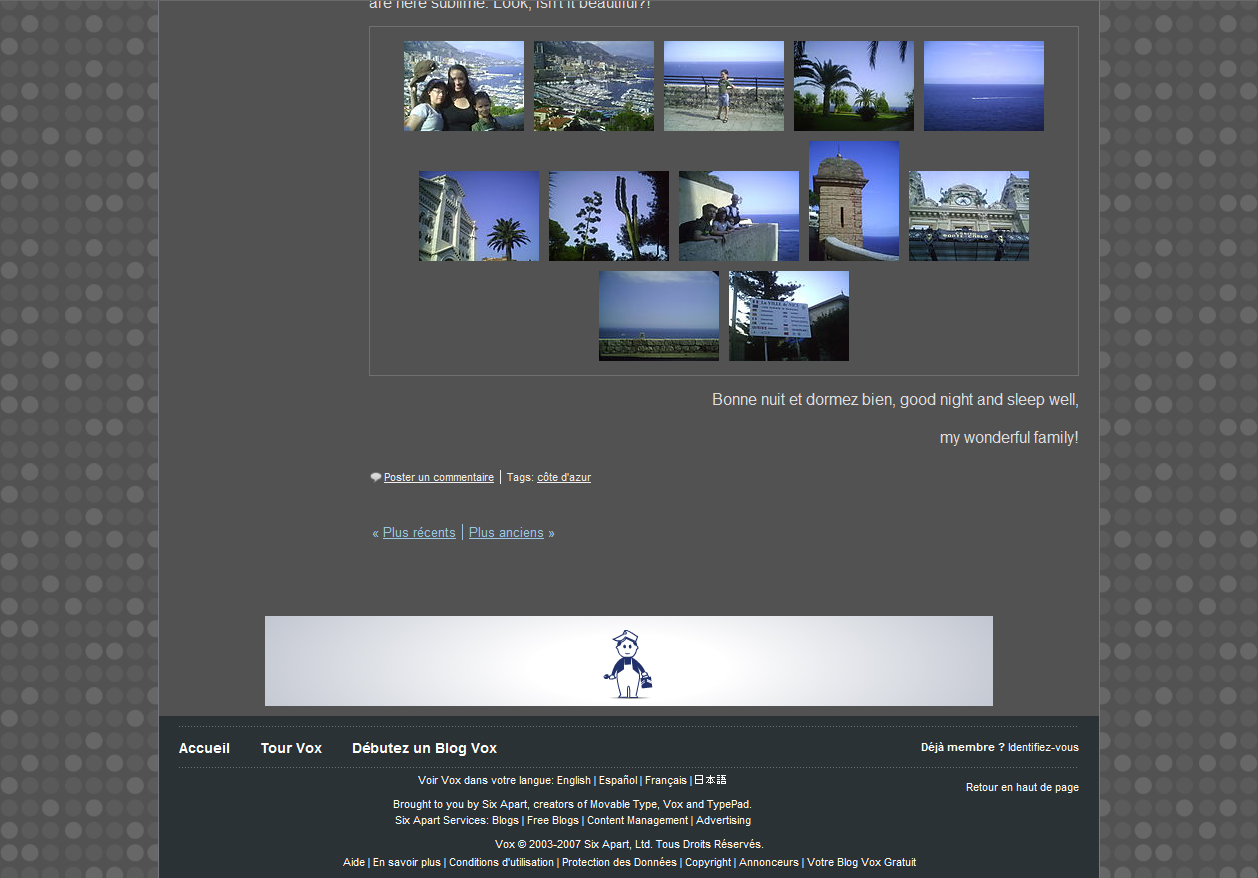This screenshot has width=1258, height=878.
Task: Click Débutez un Blog Vox
Action: coord(424,748)
